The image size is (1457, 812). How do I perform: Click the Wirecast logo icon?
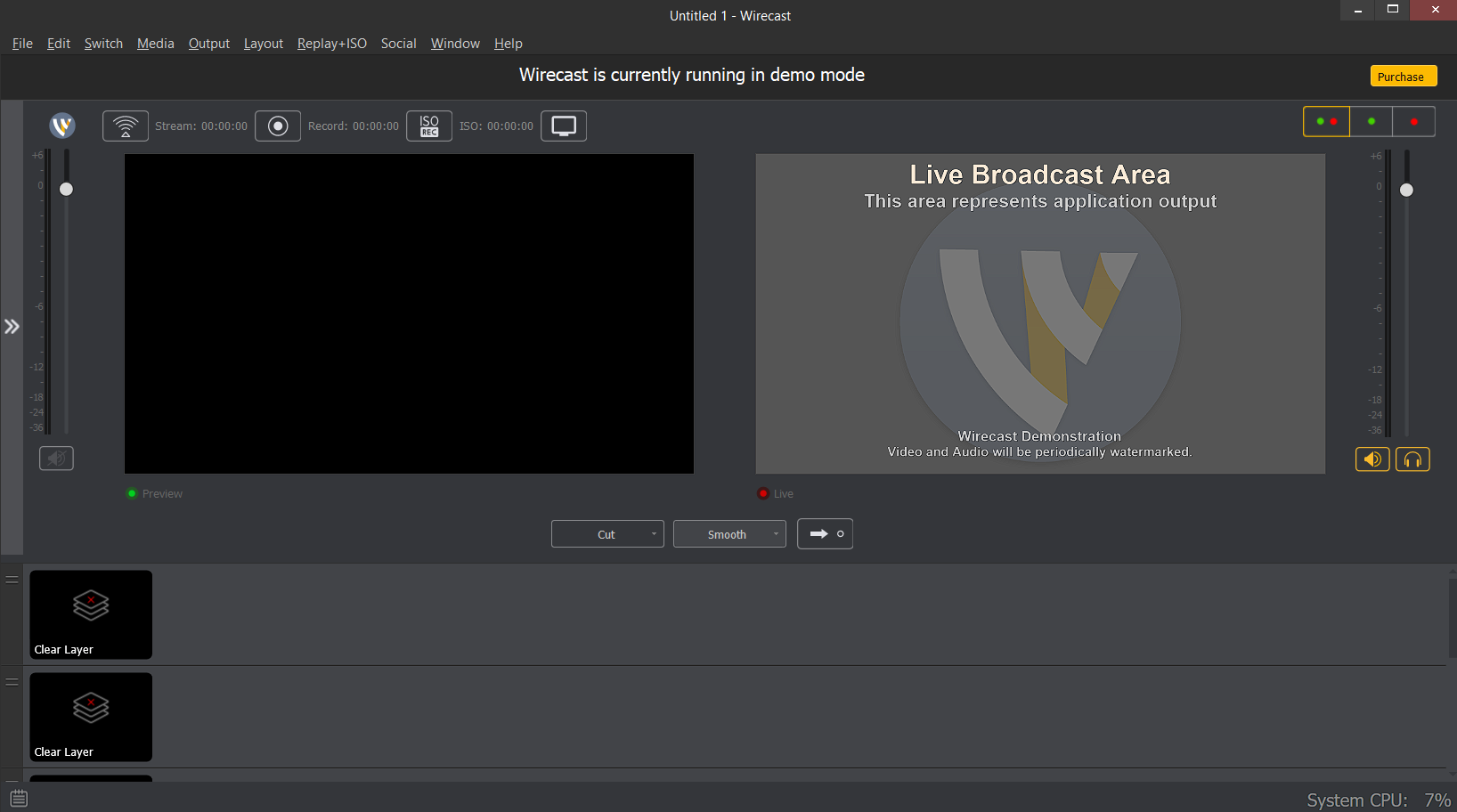[62, 126]
